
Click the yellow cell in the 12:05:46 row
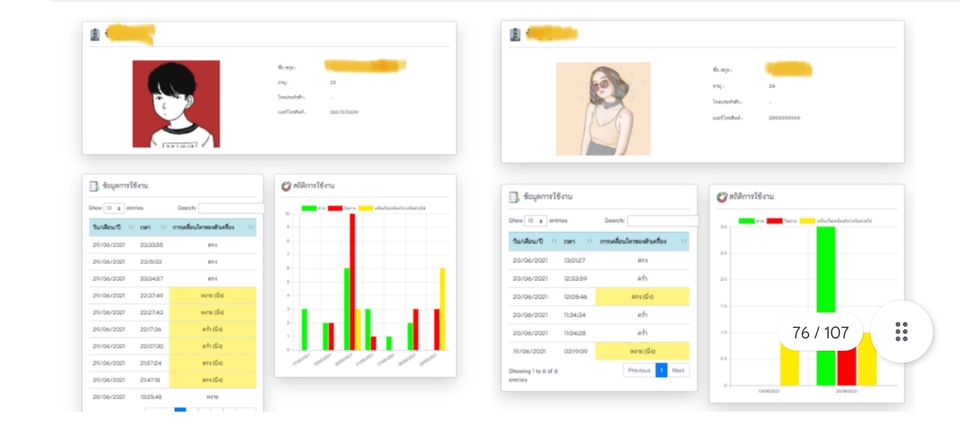642,297
